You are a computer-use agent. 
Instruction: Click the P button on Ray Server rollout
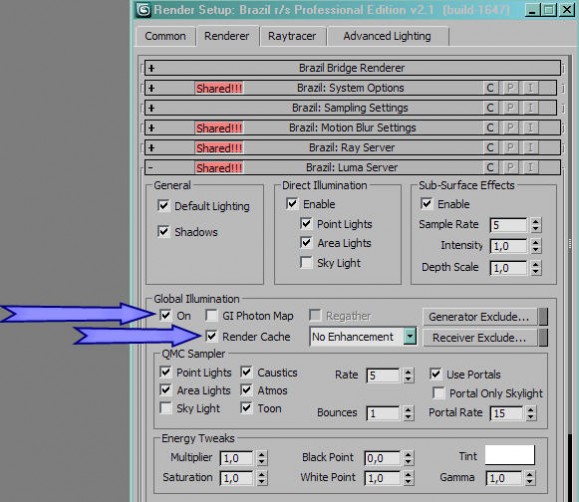click(510, 148)
